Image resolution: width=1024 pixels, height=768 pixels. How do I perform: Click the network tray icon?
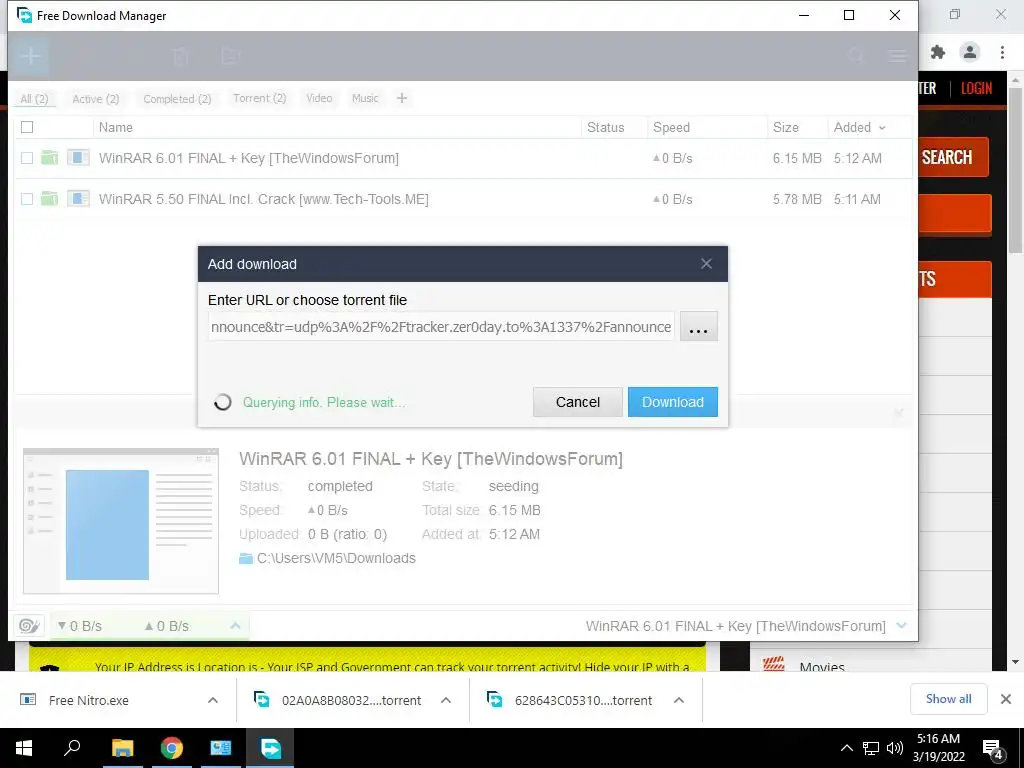871,748
